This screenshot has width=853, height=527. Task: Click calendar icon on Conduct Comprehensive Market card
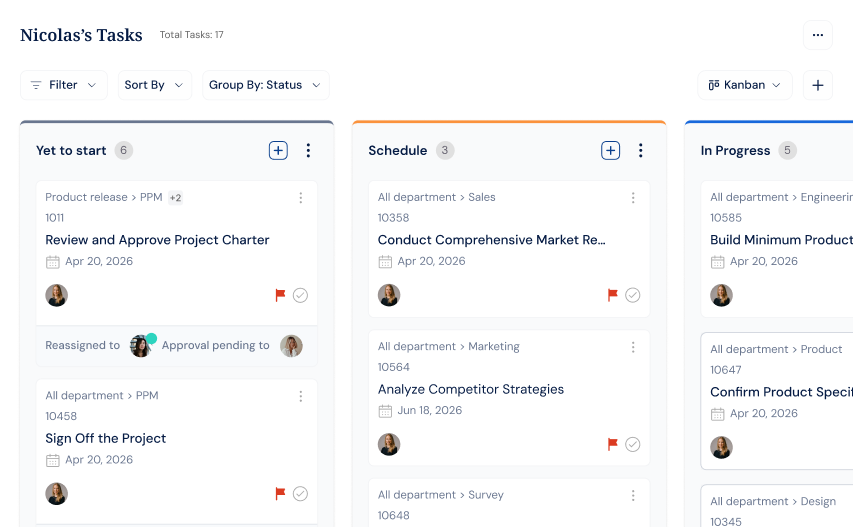385,262
